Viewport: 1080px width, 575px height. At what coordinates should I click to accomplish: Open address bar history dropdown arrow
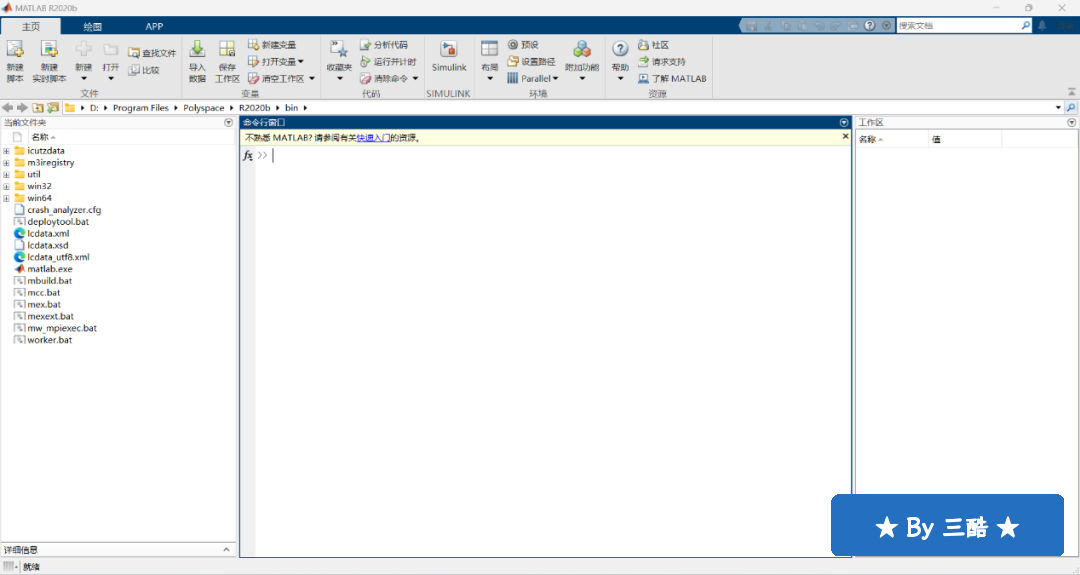click(x=1058, y=107)
